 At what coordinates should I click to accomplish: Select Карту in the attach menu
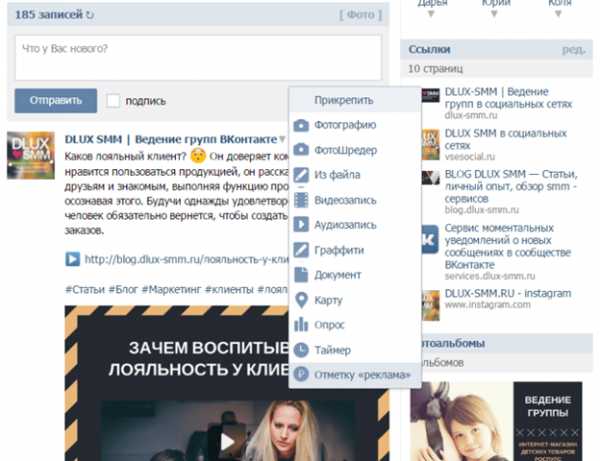pyautogui.click(x=355, y=300)
